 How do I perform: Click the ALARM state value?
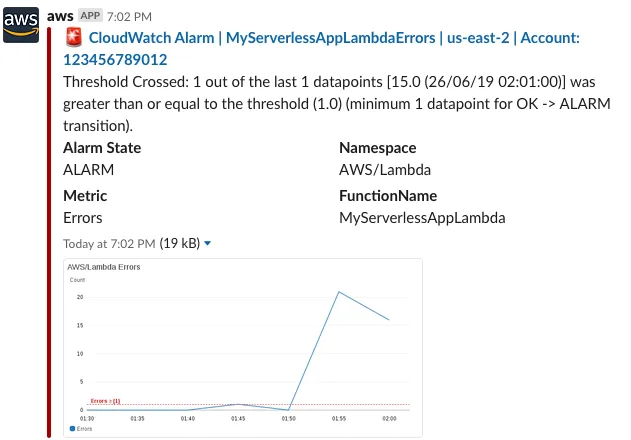pos(88,169)
